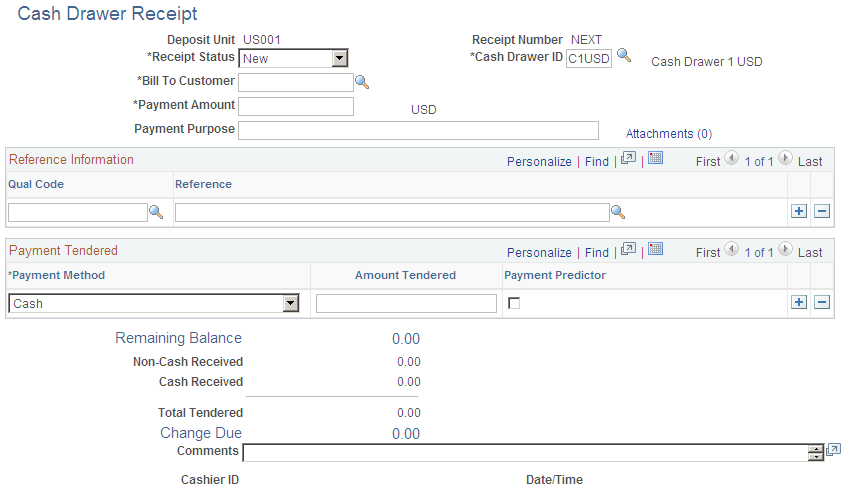Open Reference Information grid in new window icon
This screenshot has height=495, width=844.
point(628,158)
